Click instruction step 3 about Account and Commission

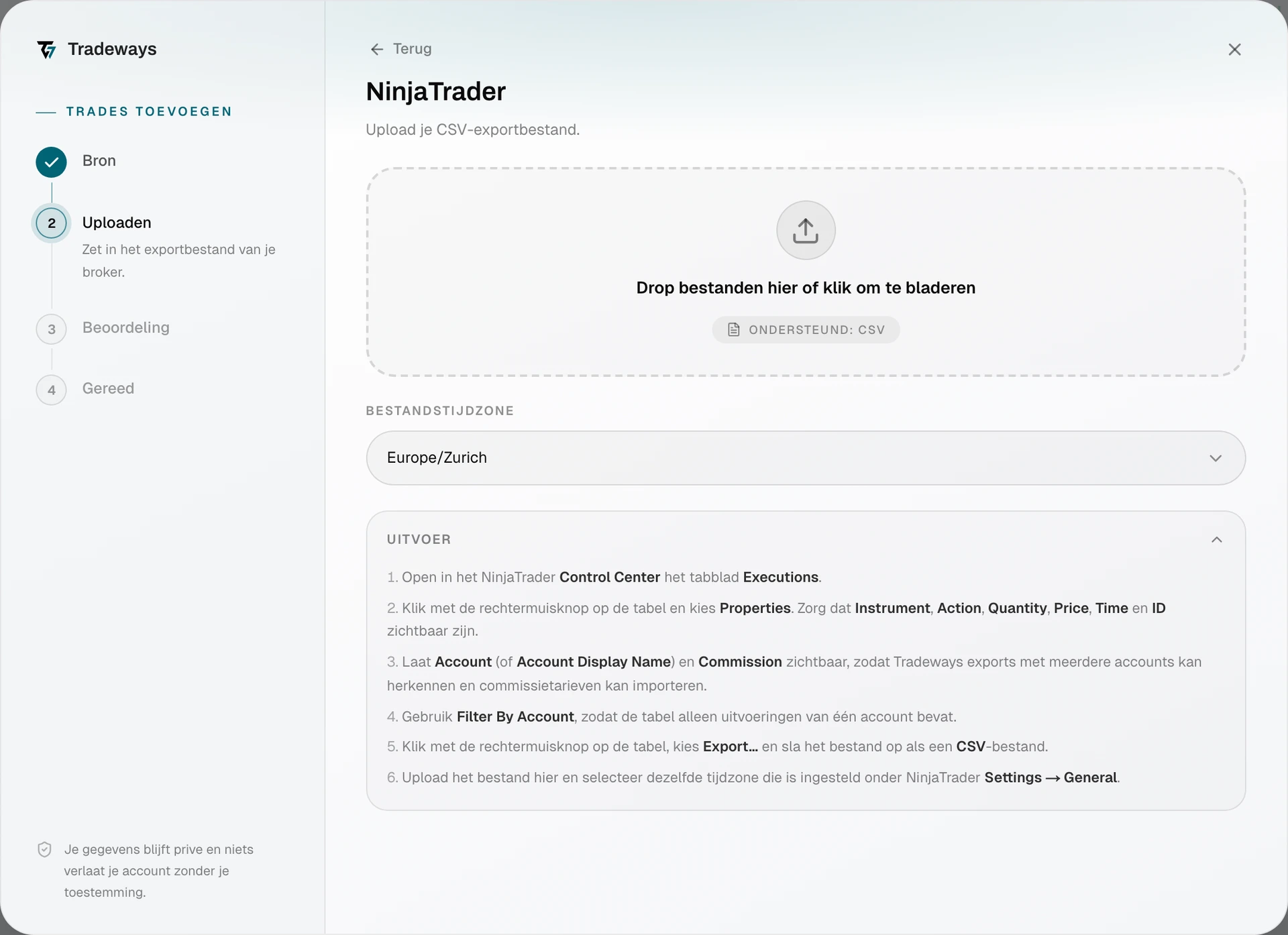[794, 674]
